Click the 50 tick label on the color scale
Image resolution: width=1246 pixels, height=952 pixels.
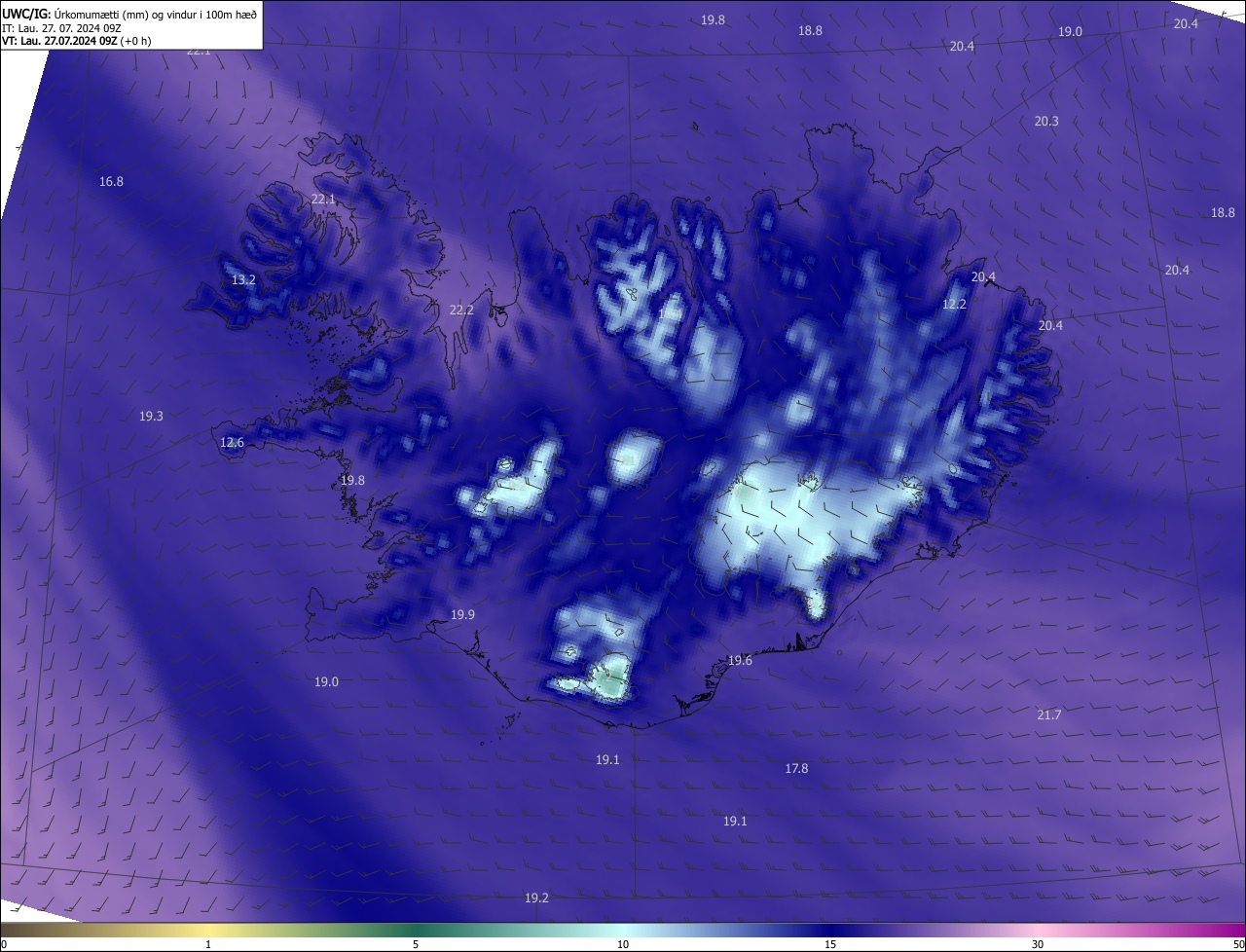pos(1238,944)
